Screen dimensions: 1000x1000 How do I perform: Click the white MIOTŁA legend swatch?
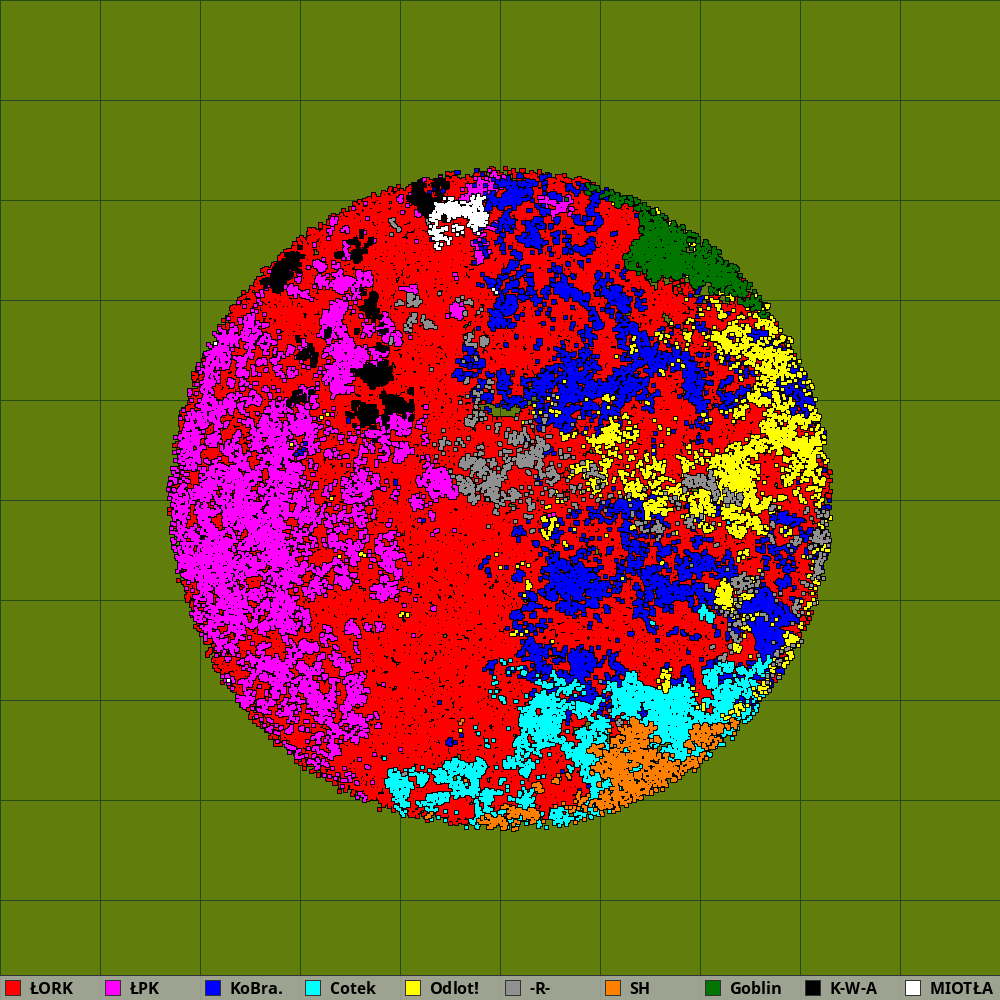tap(913, 988)
